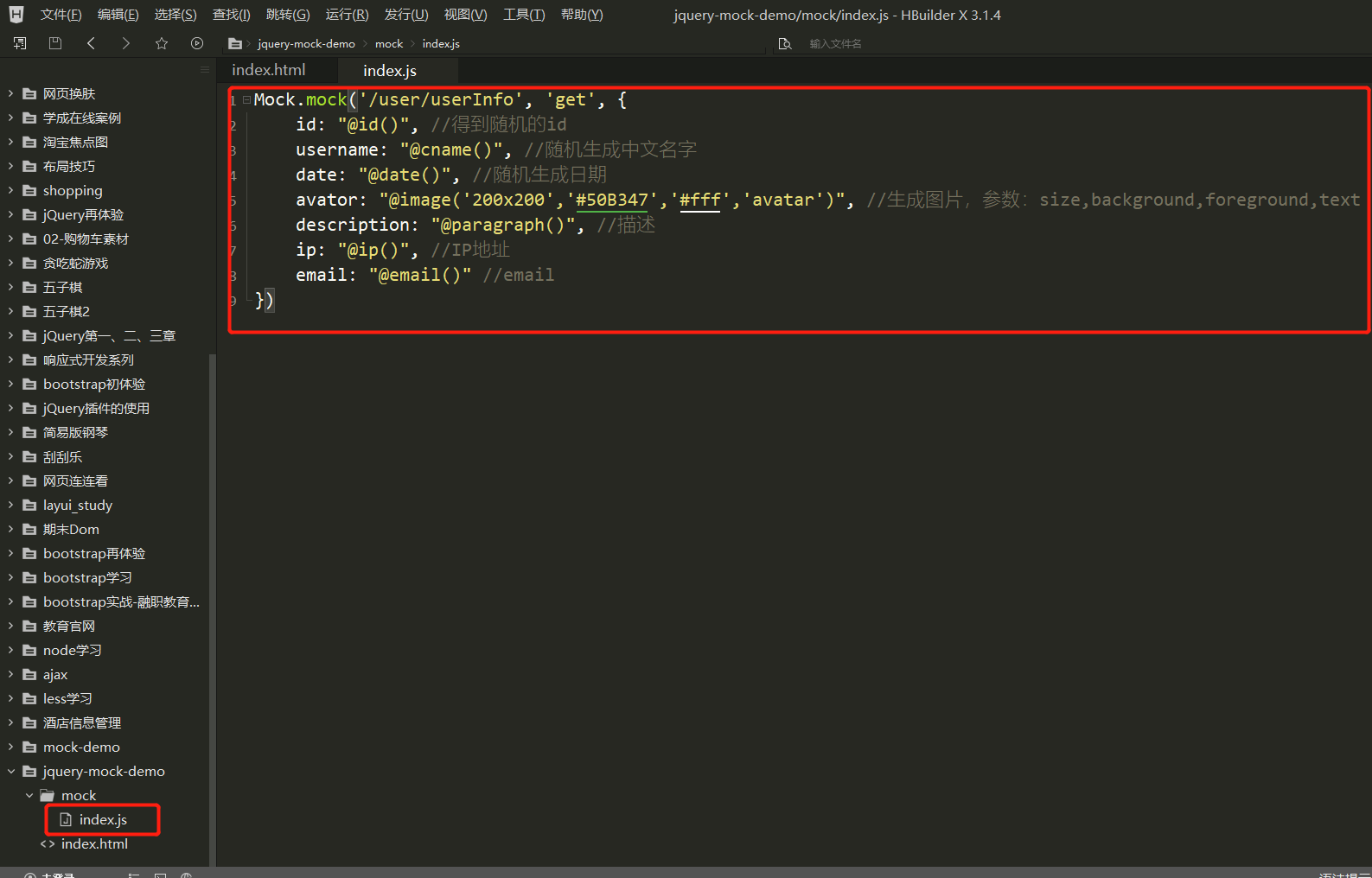Expand the 学成在线案例 folder
1372x878 pixels.
[x=10, y=118]
